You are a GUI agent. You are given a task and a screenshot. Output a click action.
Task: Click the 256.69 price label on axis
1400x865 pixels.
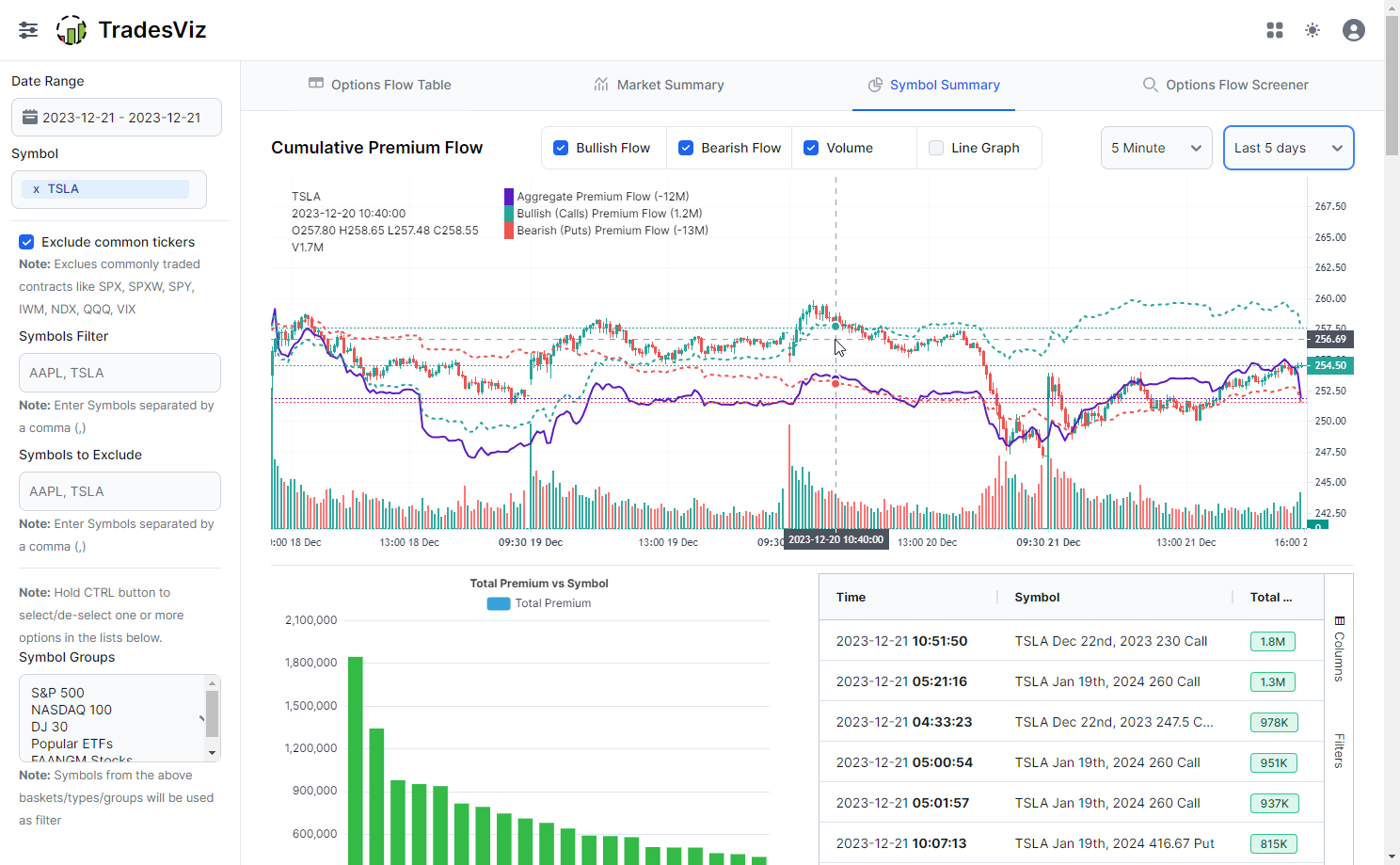coord(1330,339)
